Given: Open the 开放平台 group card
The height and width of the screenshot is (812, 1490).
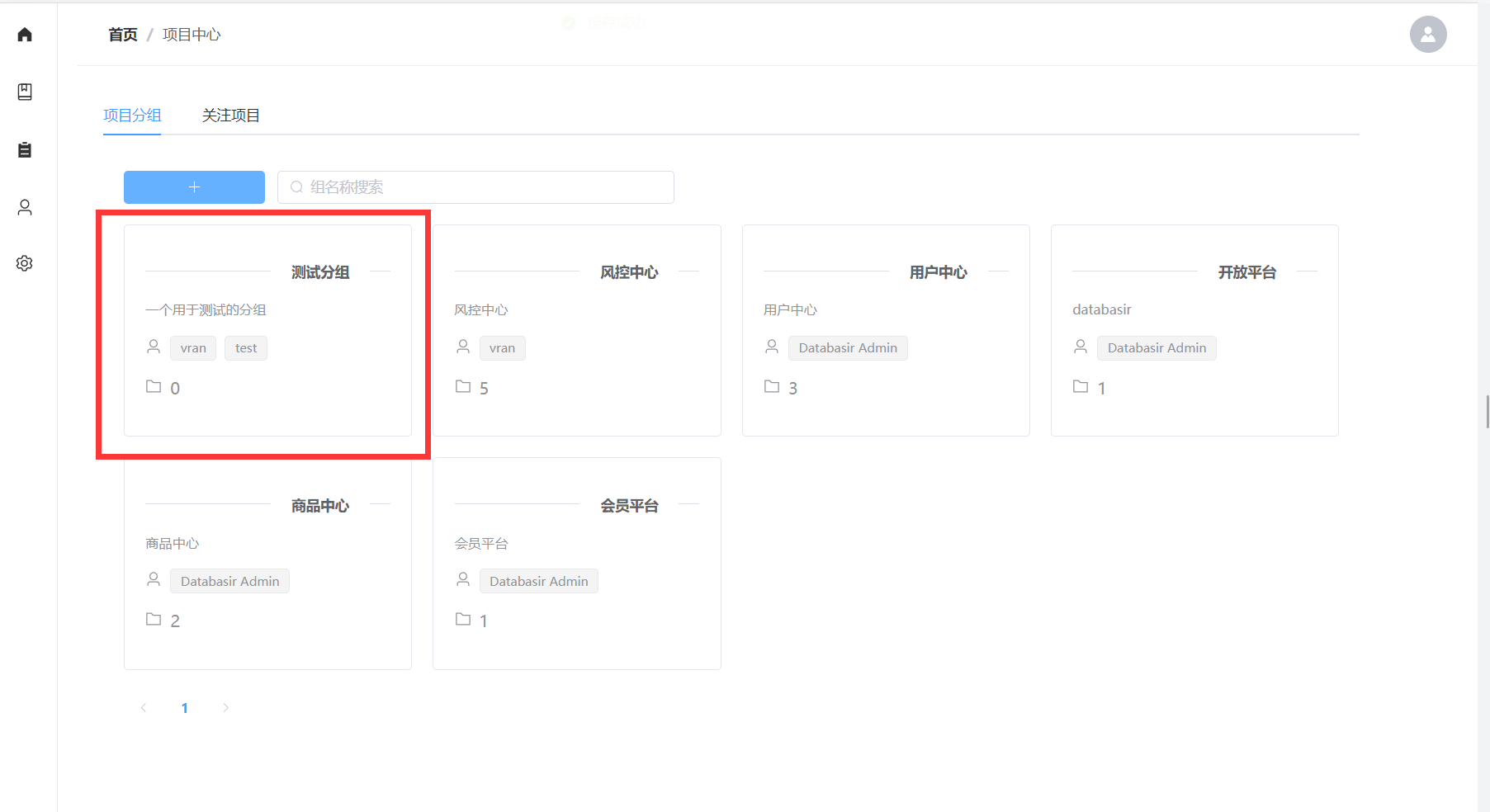Looking at the screenshot, I should (1194, 330).
